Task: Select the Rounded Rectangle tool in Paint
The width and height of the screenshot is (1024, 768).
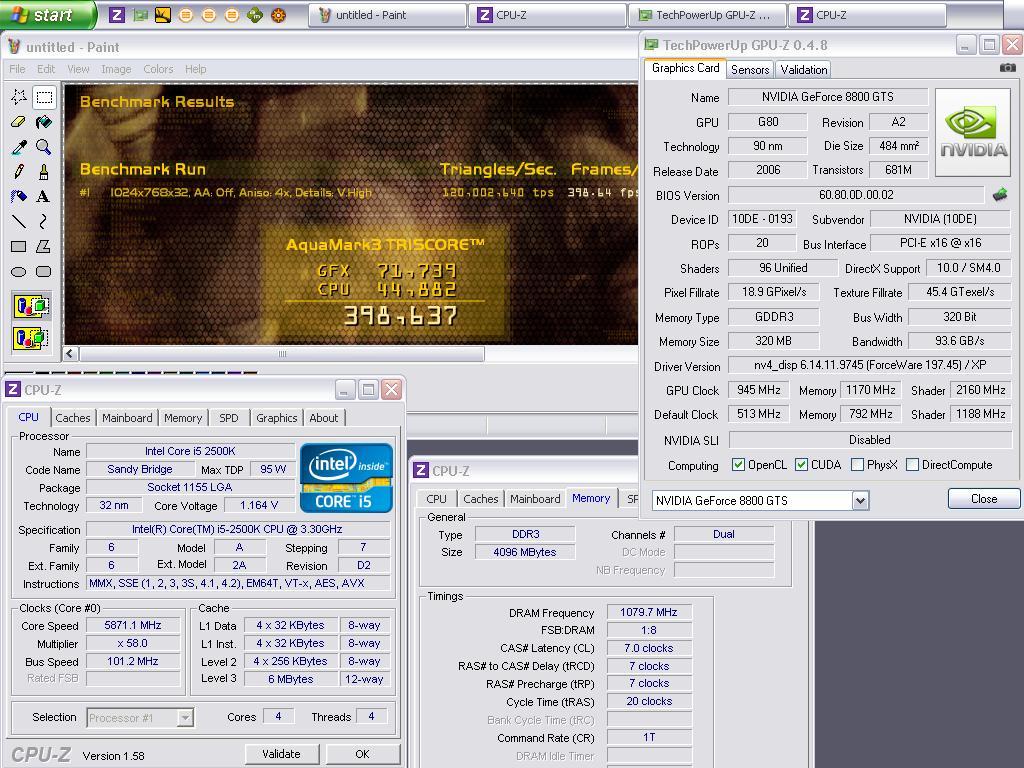Action: coord(44,271)
